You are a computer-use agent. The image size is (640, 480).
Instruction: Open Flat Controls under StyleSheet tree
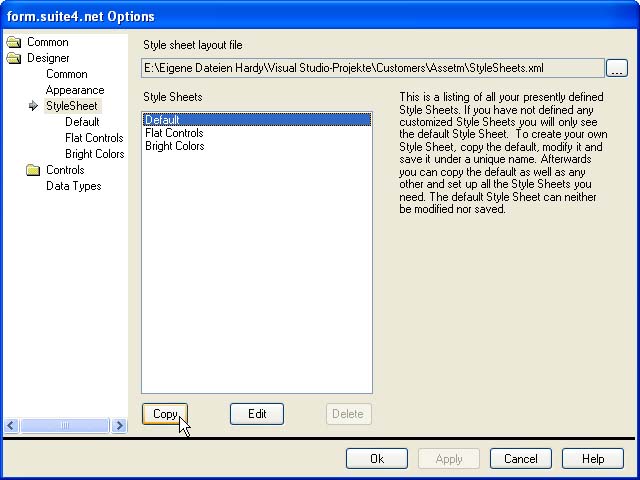click(94, 138)
